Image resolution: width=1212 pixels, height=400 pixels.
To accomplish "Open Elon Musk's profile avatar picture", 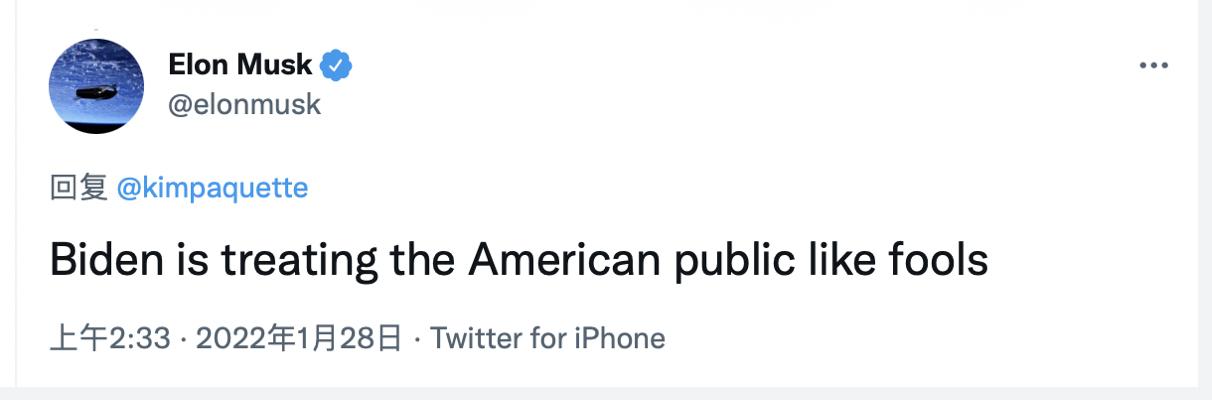I will (97, 86).
